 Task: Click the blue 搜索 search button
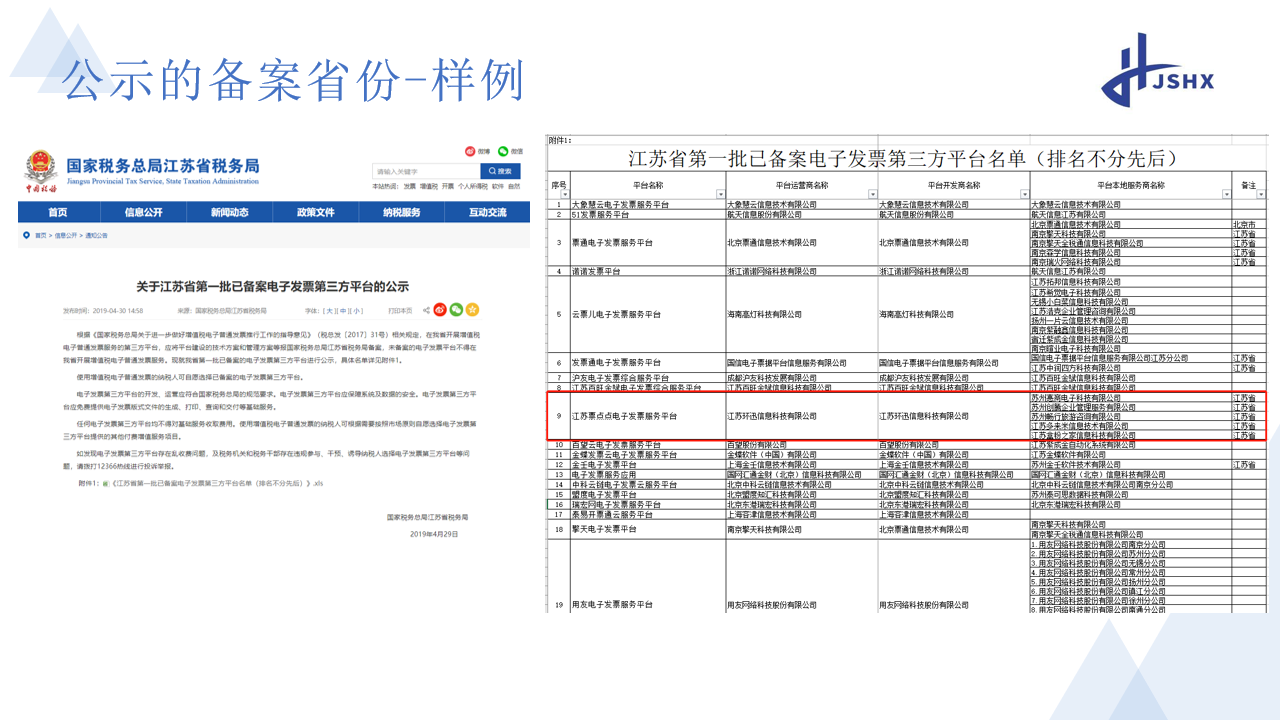(x=501, y=171)
